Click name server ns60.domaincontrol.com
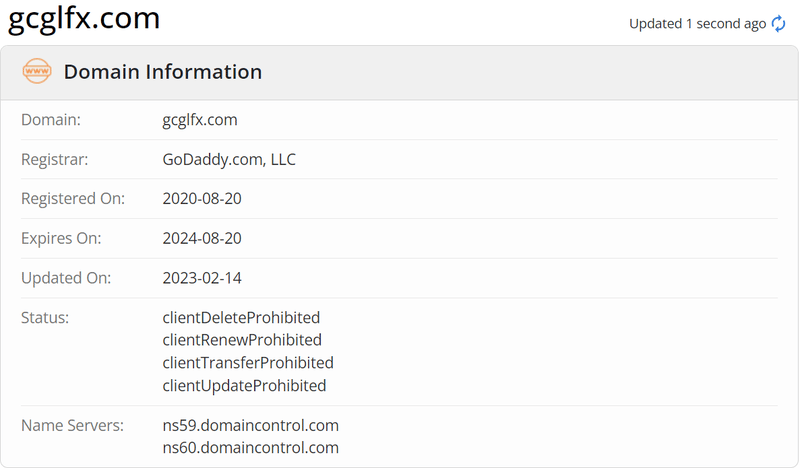This screenshot has height=468, width=800. coord(251,448)
